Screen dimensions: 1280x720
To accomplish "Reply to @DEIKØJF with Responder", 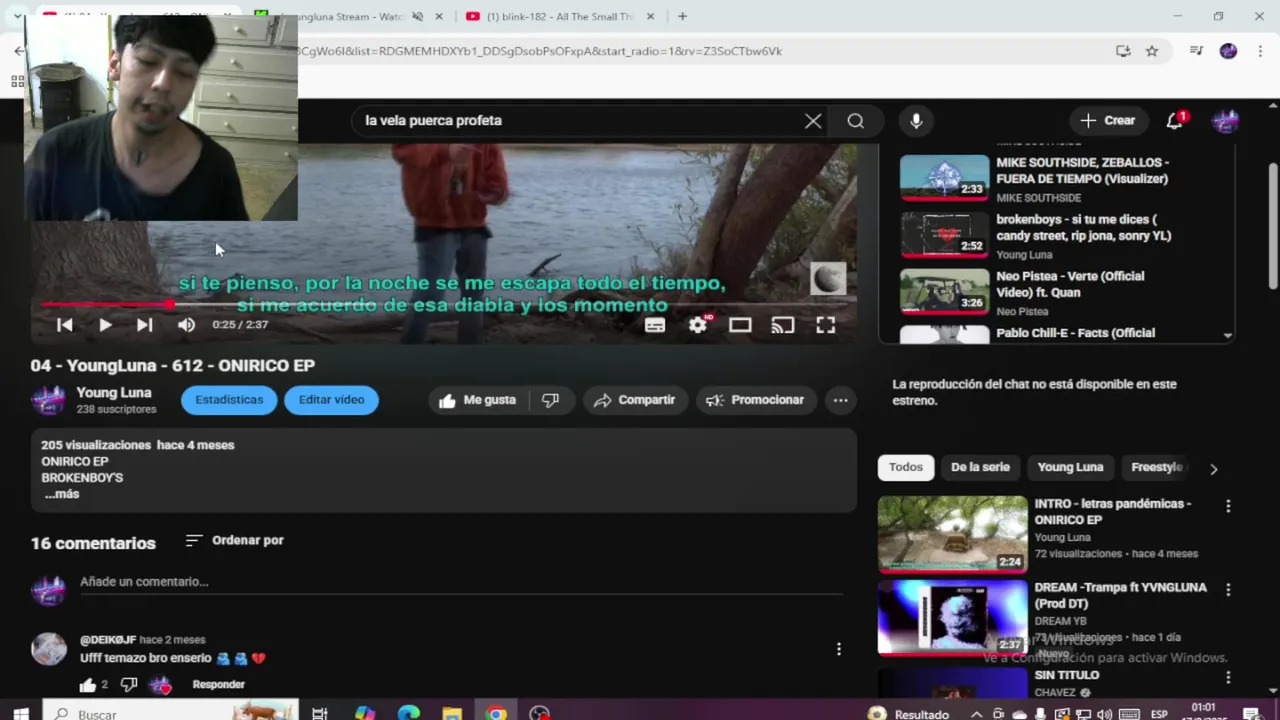I will pyautogui.click(x=218, y=685).
